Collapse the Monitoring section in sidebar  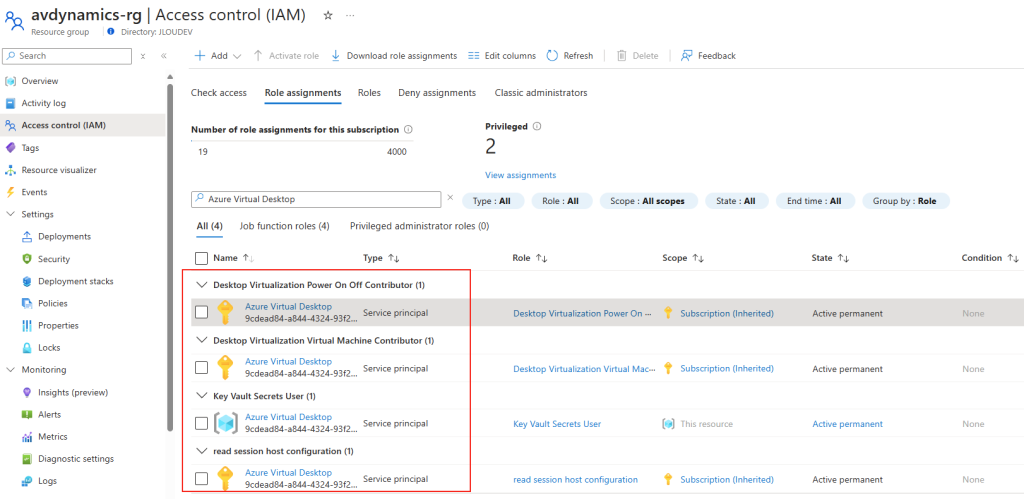click(10, 370)
